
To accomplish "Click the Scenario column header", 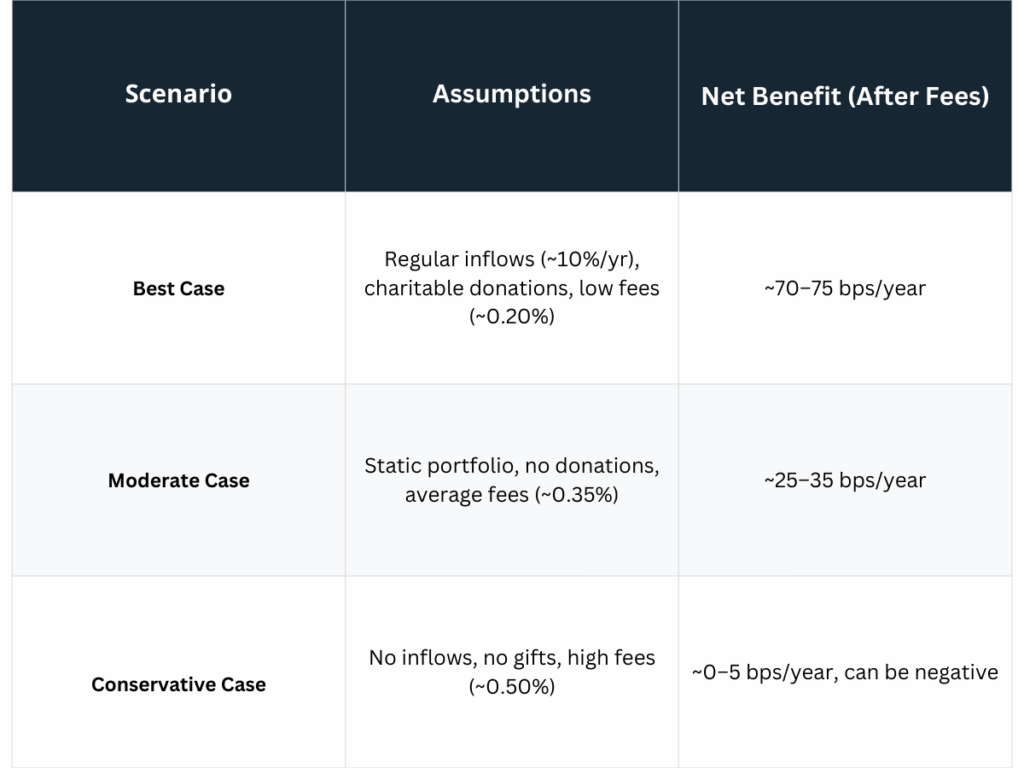I will (x=178, y=94).
